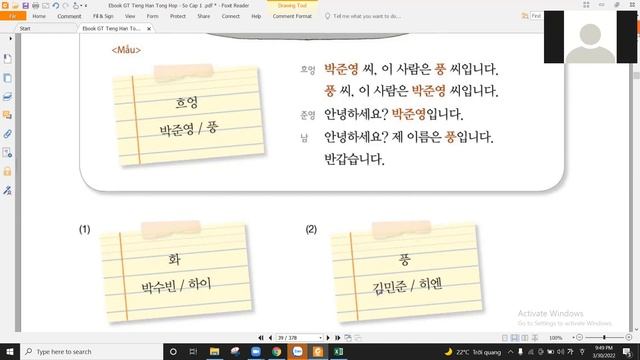The image size is (640, 360).
Task: Select single page view mode
Action: [505, 338]
